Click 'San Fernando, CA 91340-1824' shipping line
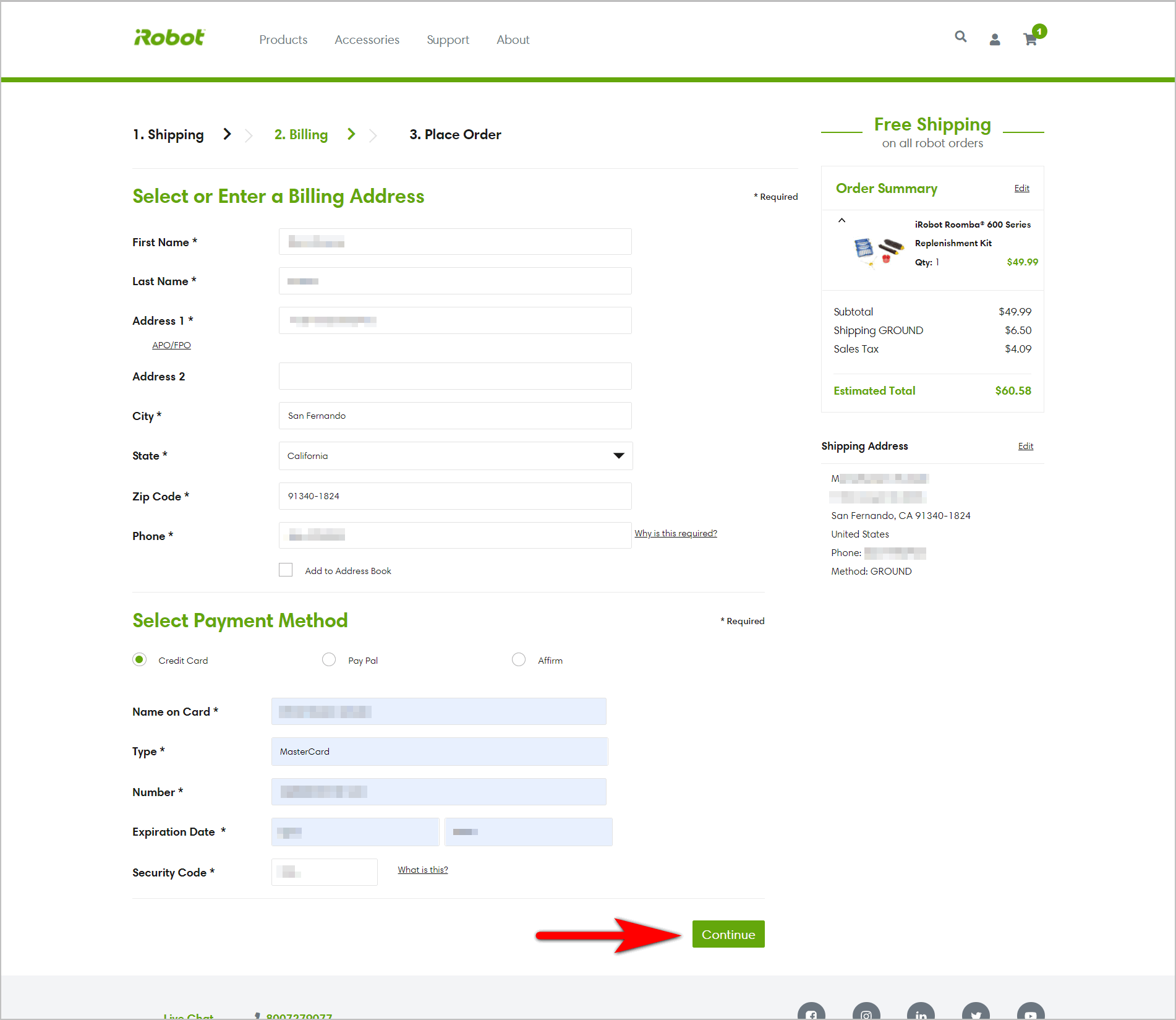 click(x=901, y=516)
